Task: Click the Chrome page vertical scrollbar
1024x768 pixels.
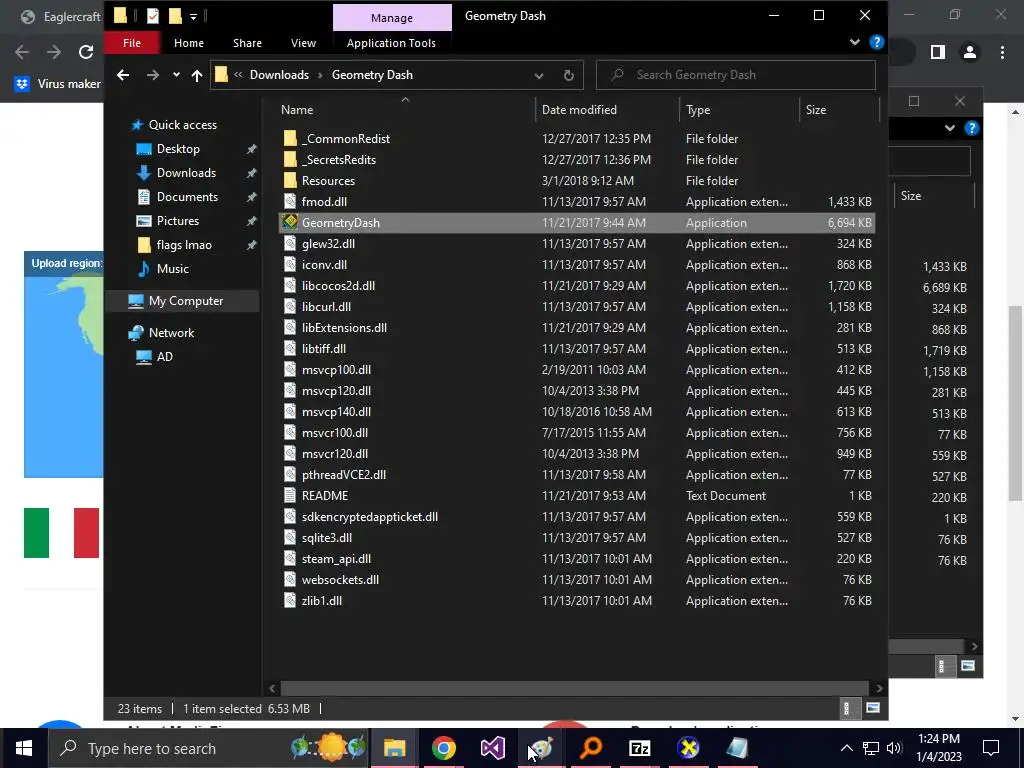Action: [1016, 402]
